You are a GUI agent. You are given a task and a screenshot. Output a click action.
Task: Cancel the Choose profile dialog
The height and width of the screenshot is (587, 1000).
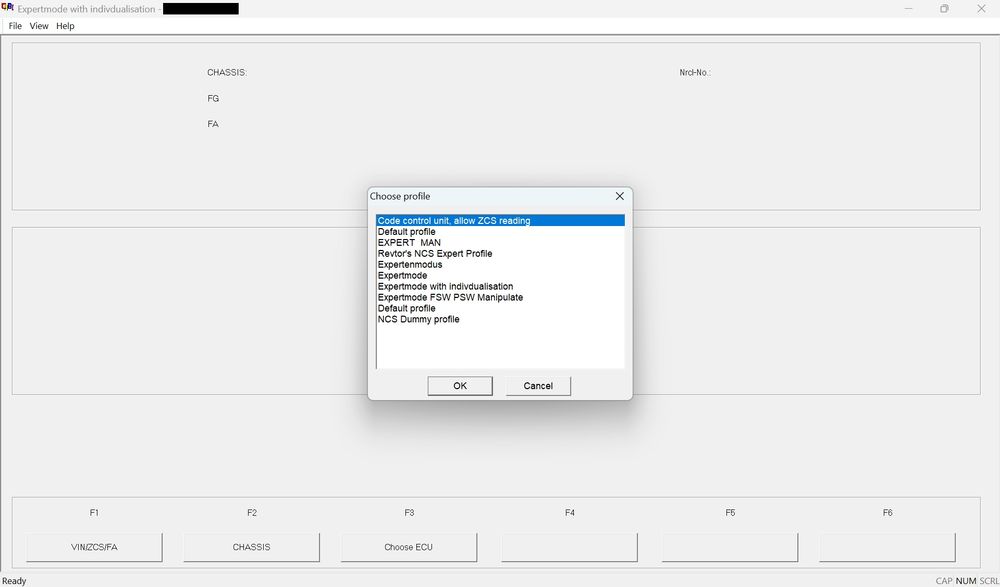(x=538, y=385)
